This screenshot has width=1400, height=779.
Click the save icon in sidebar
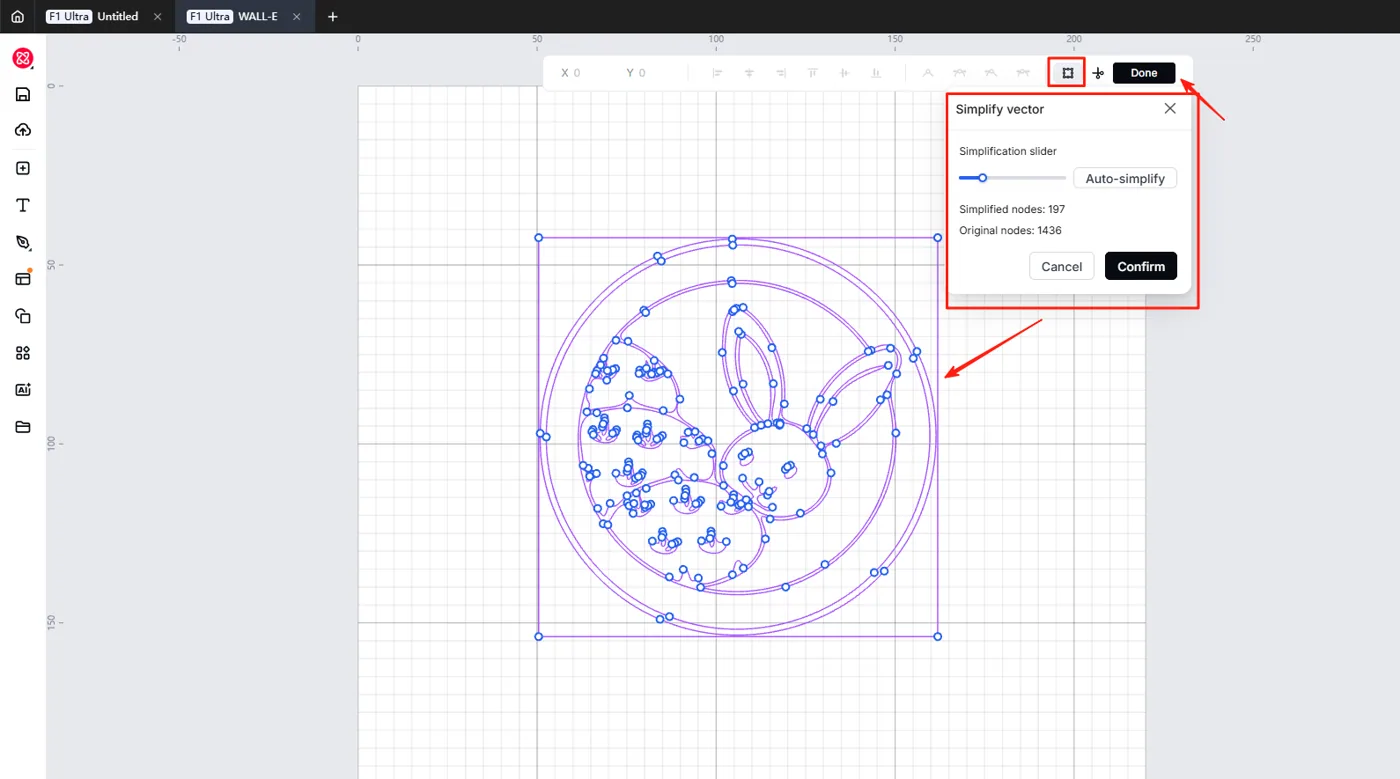[23, 94]
